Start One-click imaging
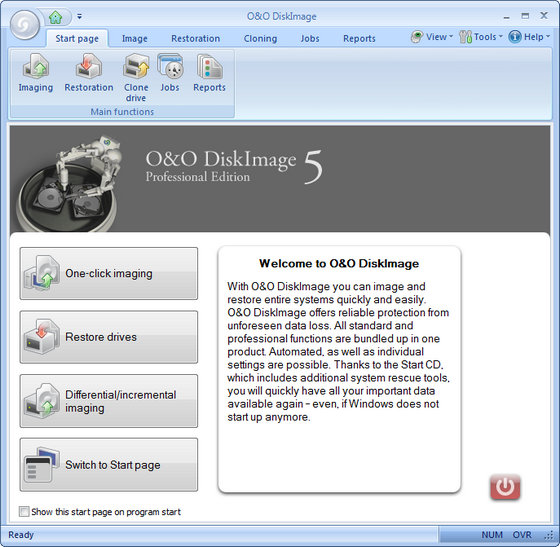Viewport: 560px width, 547px height. click(109, 274)
